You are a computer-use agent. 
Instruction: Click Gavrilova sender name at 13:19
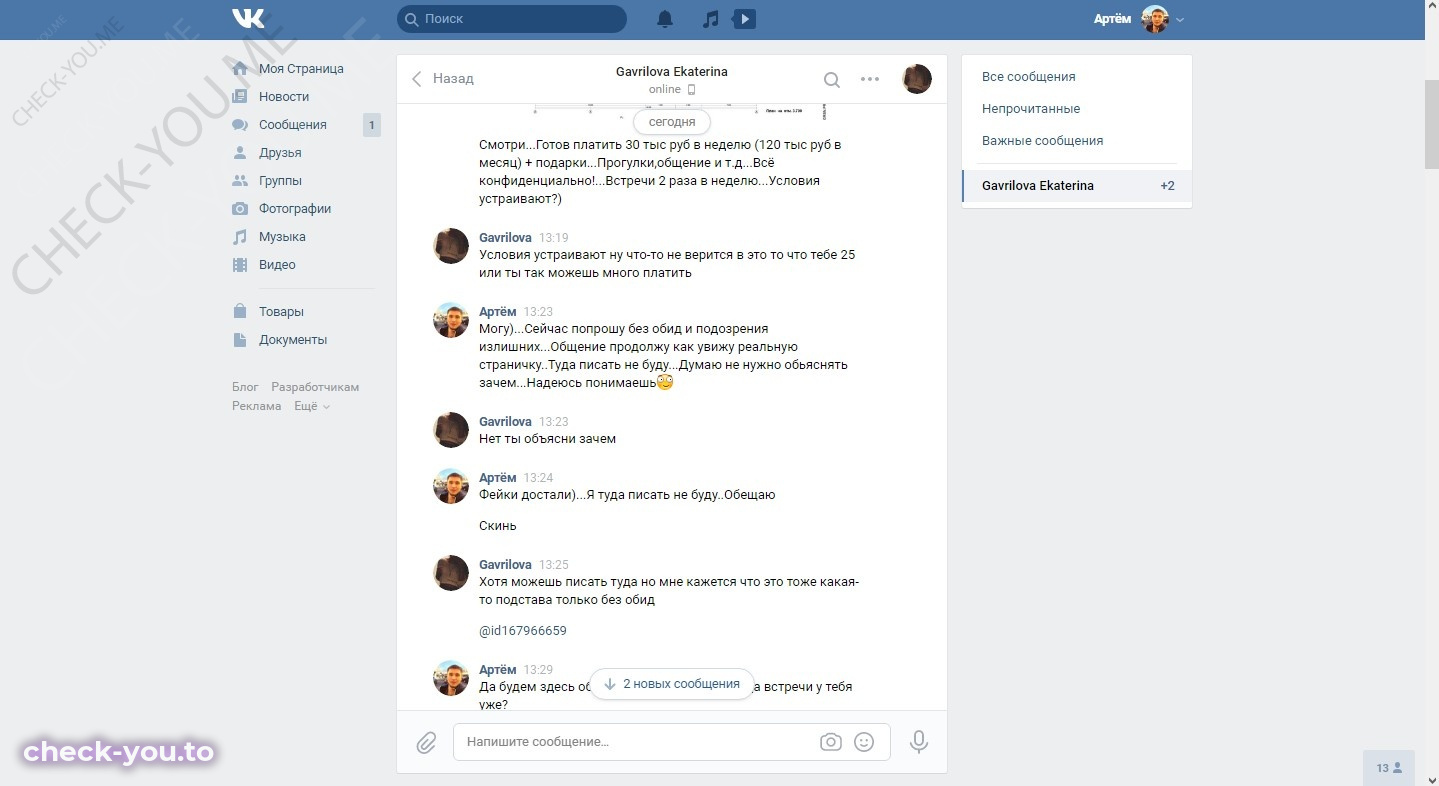tap(505, 238)
